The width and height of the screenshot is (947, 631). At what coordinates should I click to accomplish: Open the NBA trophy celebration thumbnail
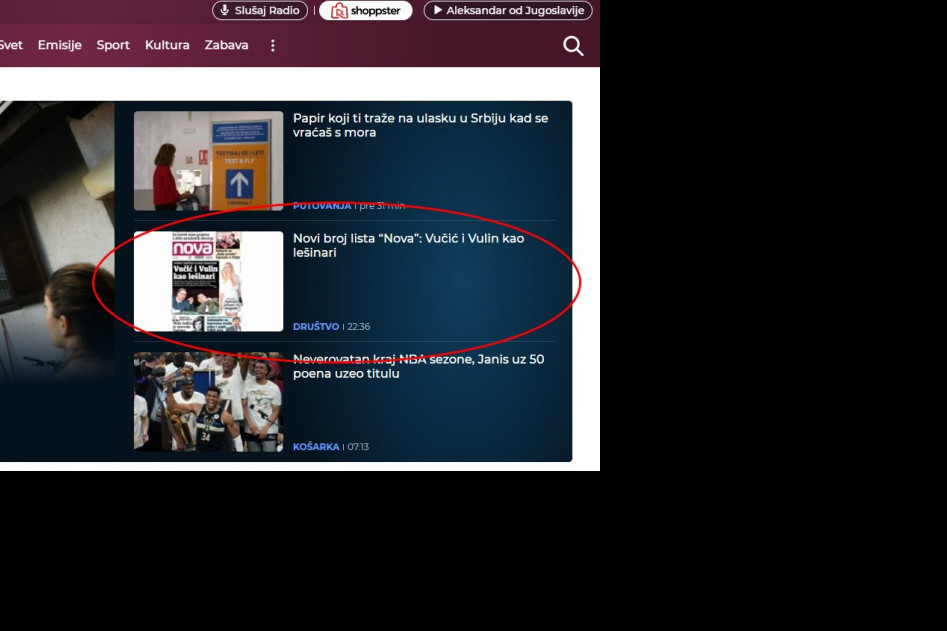(208, 401)
